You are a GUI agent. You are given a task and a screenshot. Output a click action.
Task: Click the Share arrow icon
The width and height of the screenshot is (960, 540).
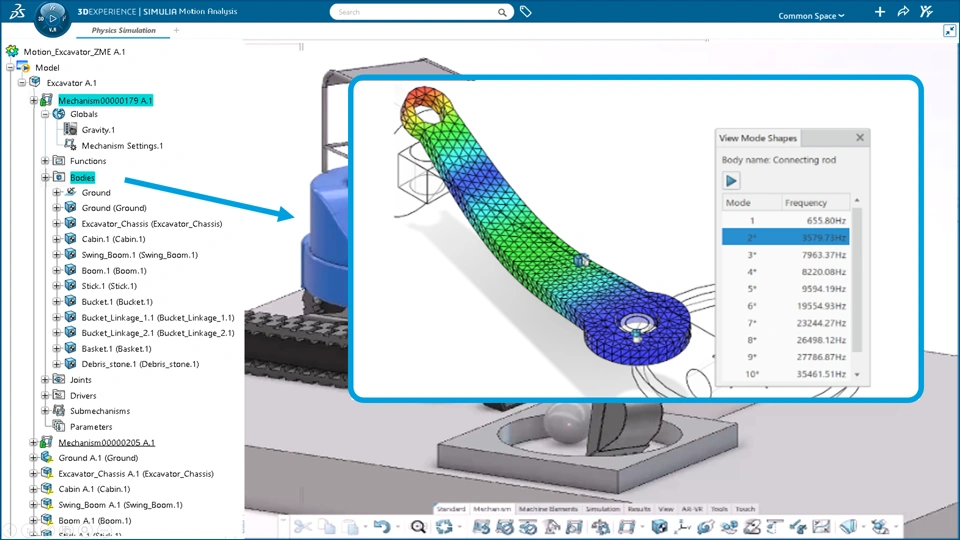click(903, 12)
